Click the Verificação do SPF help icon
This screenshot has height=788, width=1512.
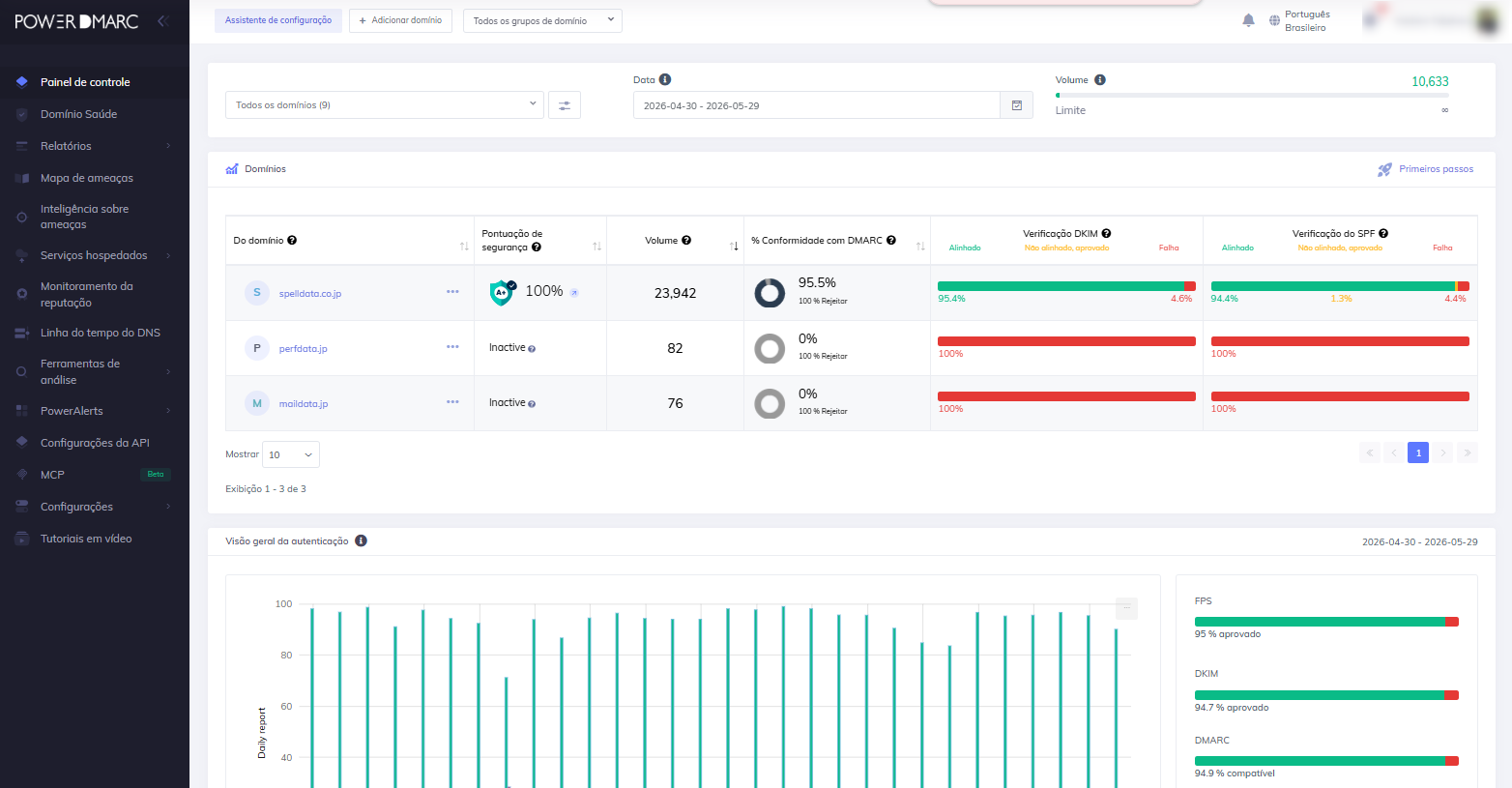pyautogui.click(x=1383, y=233)
